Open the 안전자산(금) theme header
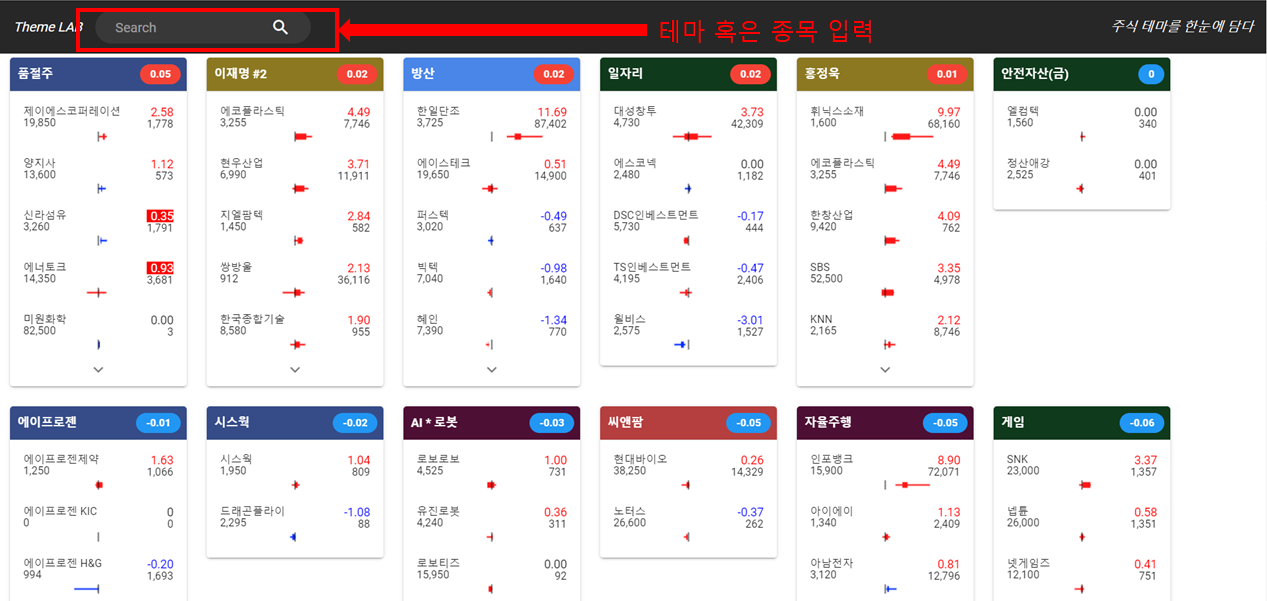This screenshot has width=1267, height=601. [x=1082, y=74]
